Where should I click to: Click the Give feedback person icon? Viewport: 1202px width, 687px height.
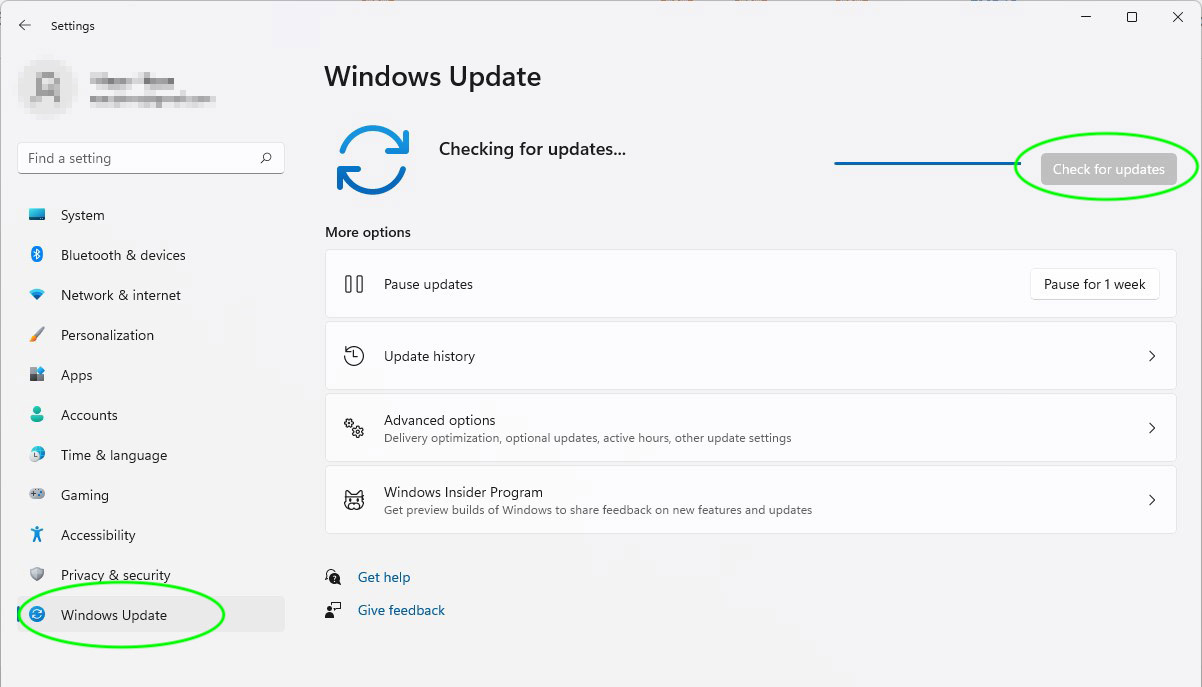pos(333,610)
